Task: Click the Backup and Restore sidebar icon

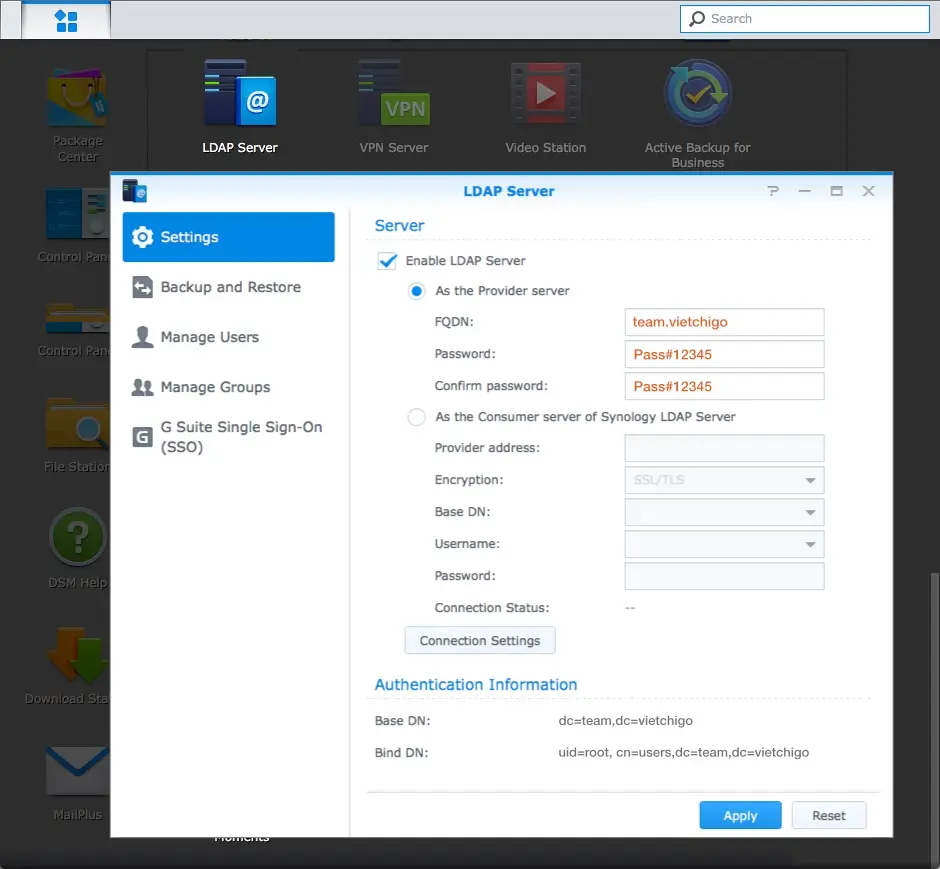Action: [142, 287]
